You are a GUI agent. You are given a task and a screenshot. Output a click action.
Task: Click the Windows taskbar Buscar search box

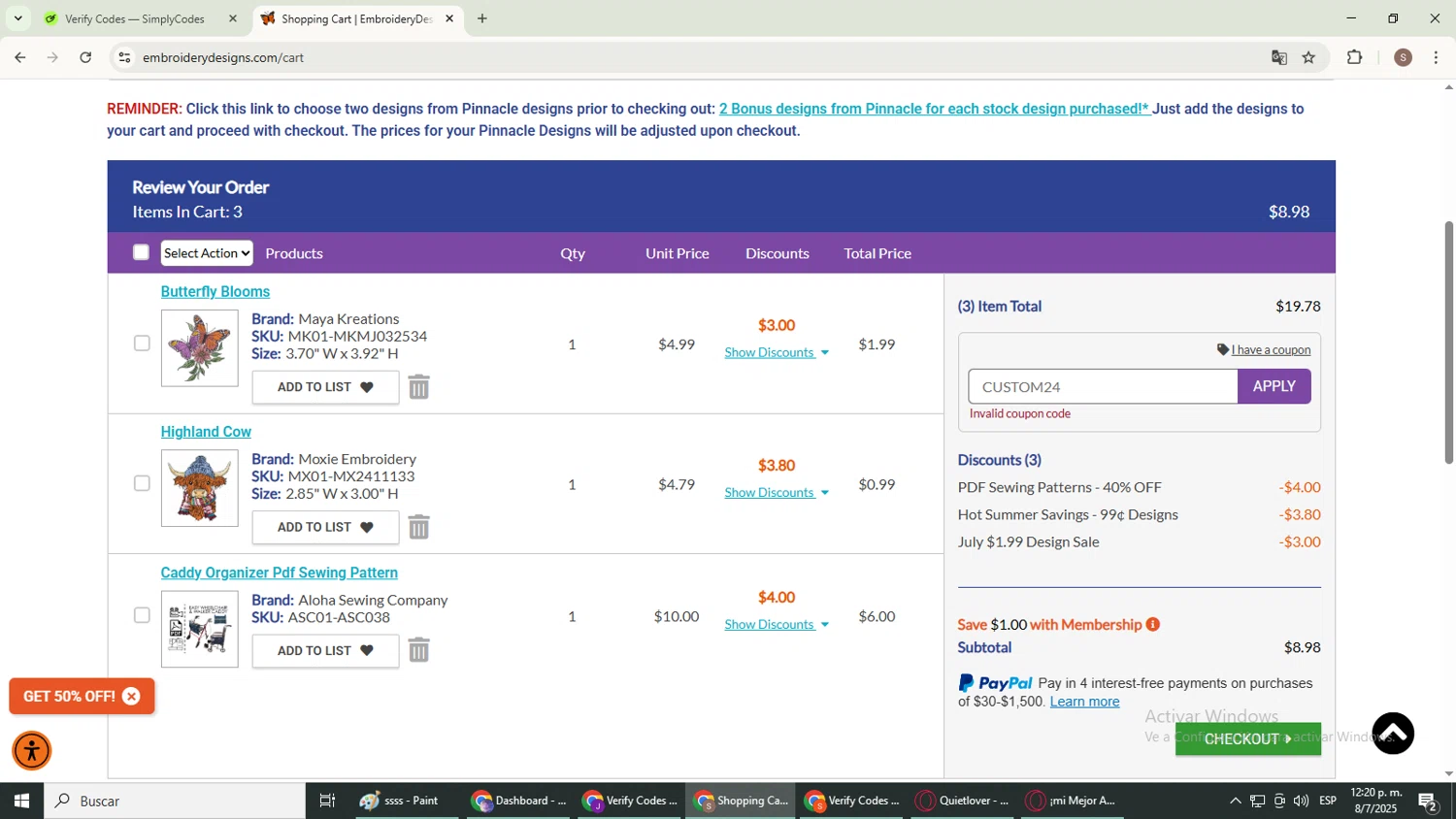[175, 801]
